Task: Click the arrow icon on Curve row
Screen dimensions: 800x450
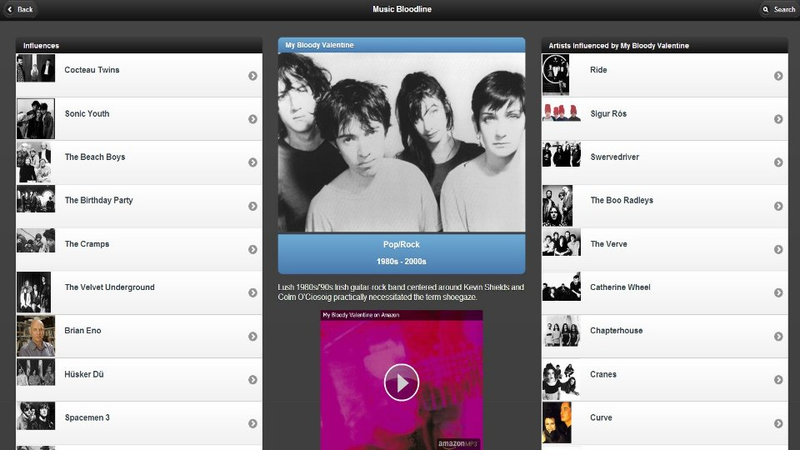Action: [778, 423]
